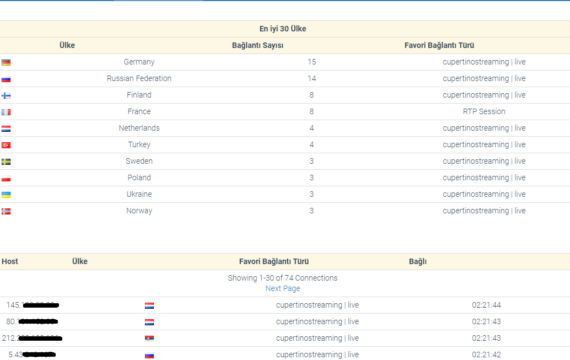
Task: Click the France flag icon
Action: (6, 112)
